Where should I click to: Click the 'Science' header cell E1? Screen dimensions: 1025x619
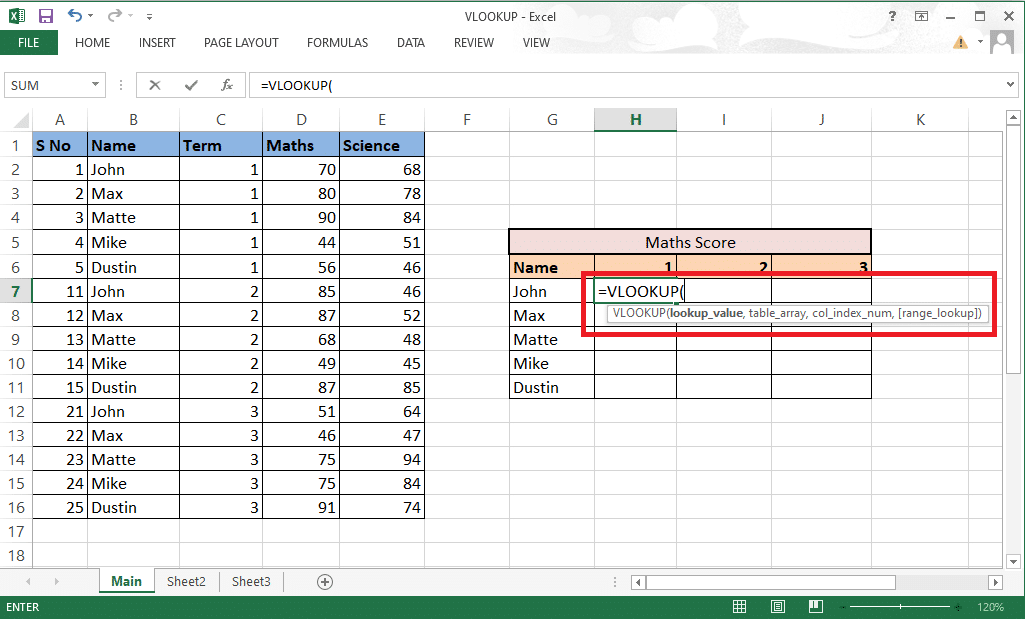pyautogui.click(x=382, y=145)
